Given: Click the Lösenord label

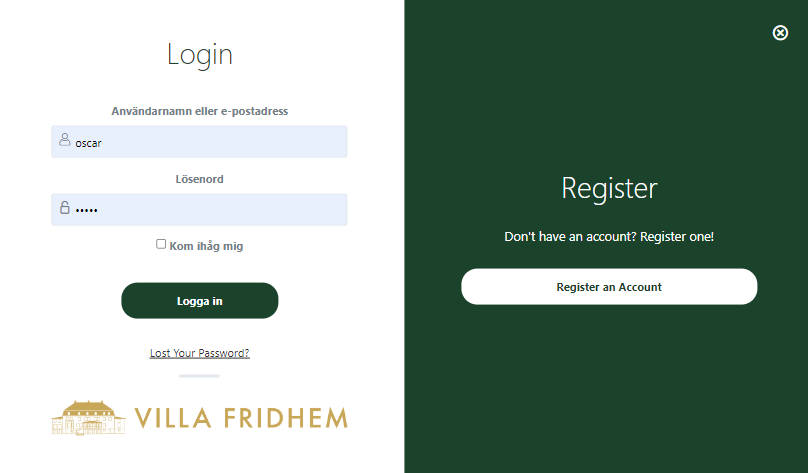Looking at the screenshot, I should pyautogui.click(x=200, y=179).
